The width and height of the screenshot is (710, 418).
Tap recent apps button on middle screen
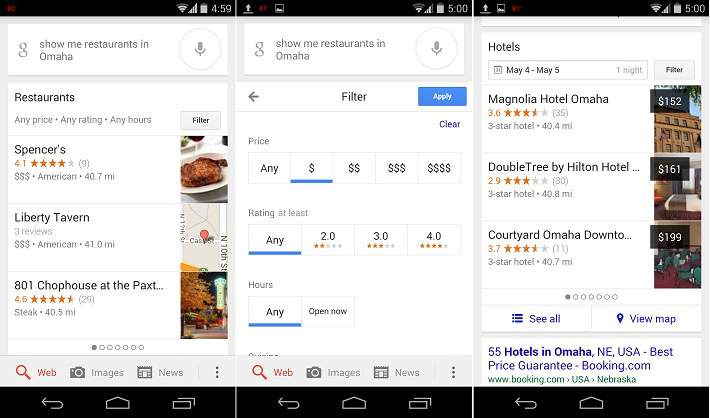(x=420, y=403)
